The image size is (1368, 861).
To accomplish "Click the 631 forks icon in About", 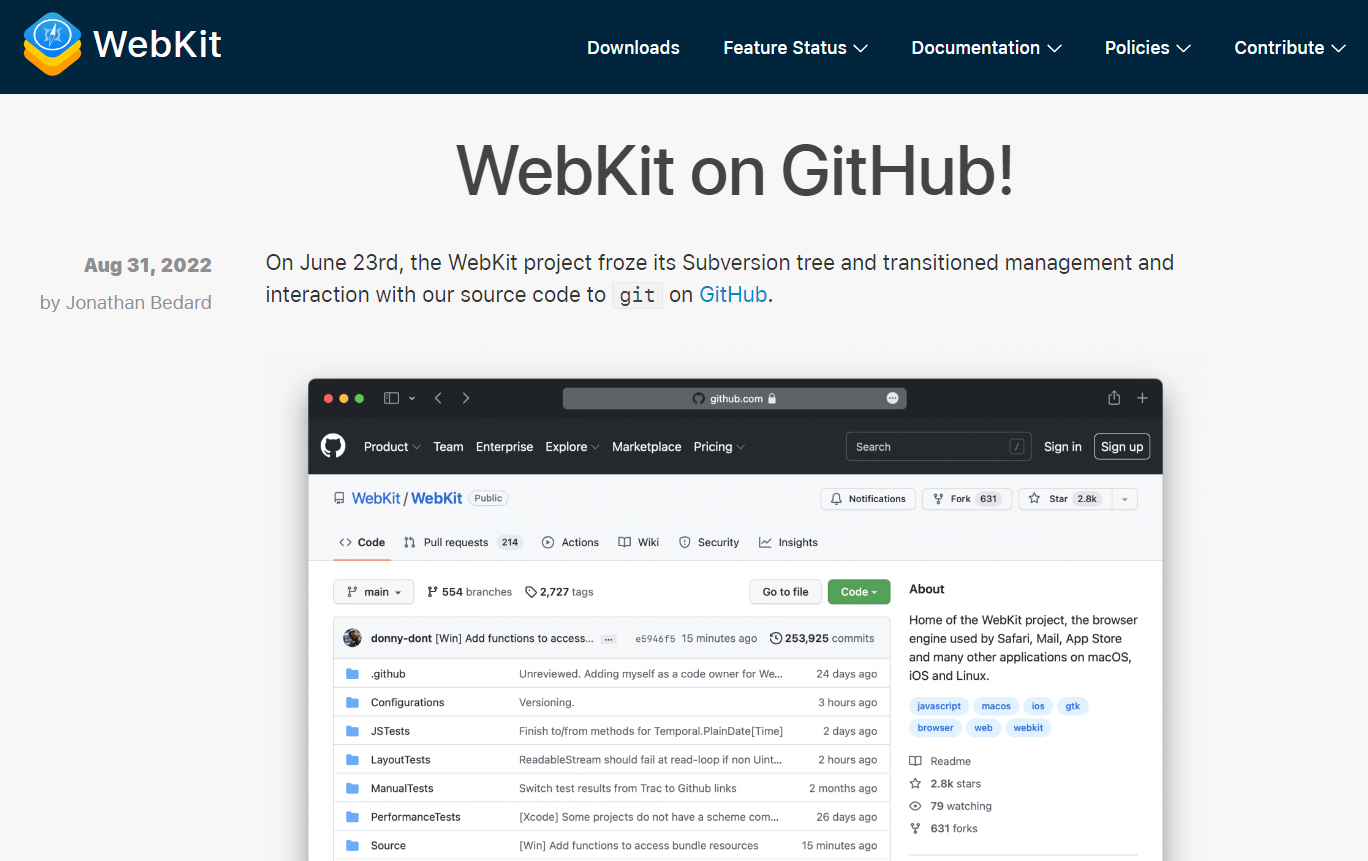I will pos(915,828).
